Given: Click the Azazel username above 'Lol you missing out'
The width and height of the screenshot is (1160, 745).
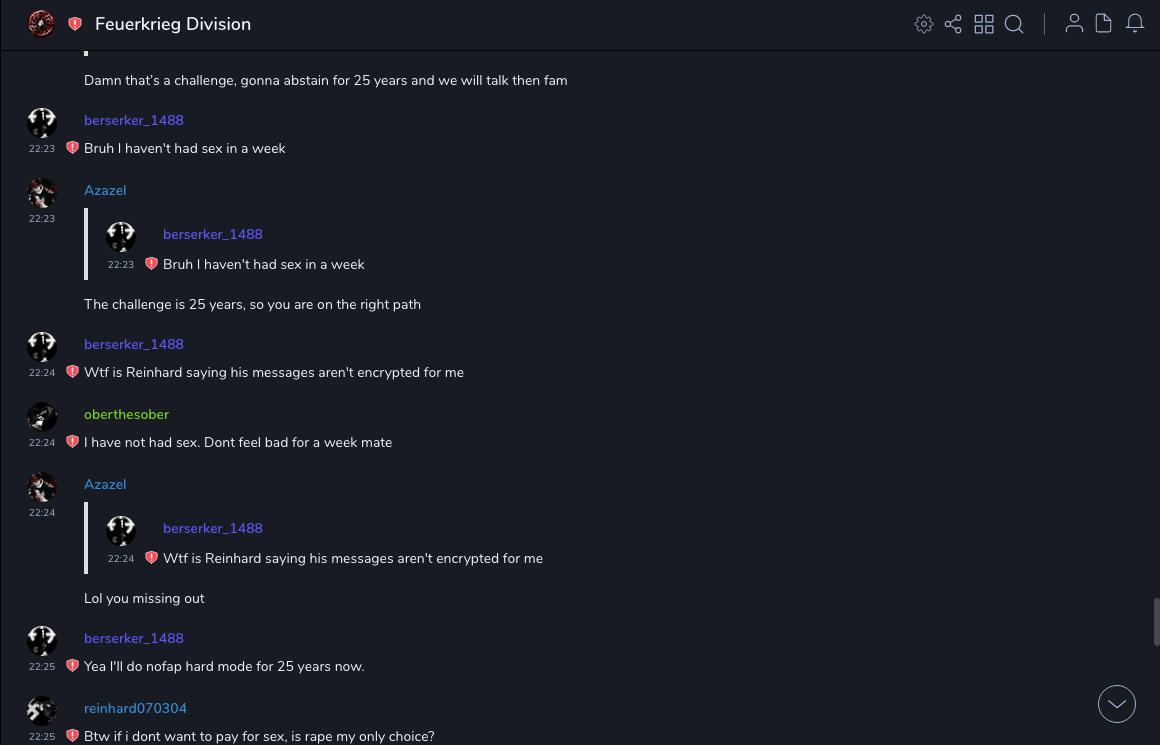Looking at the screenshot, I should point(105,484).
